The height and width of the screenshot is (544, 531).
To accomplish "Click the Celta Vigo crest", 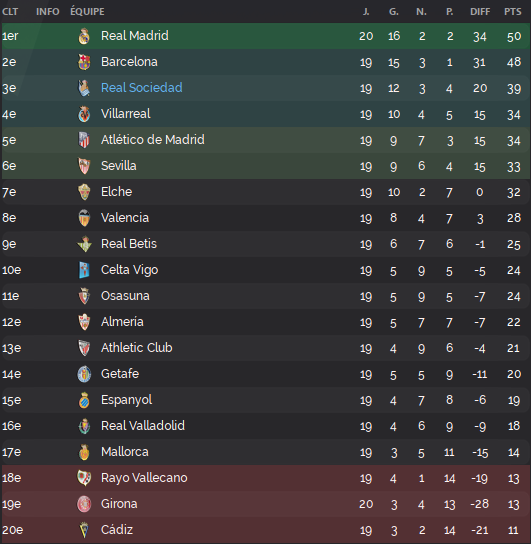I will coord(84,270).
